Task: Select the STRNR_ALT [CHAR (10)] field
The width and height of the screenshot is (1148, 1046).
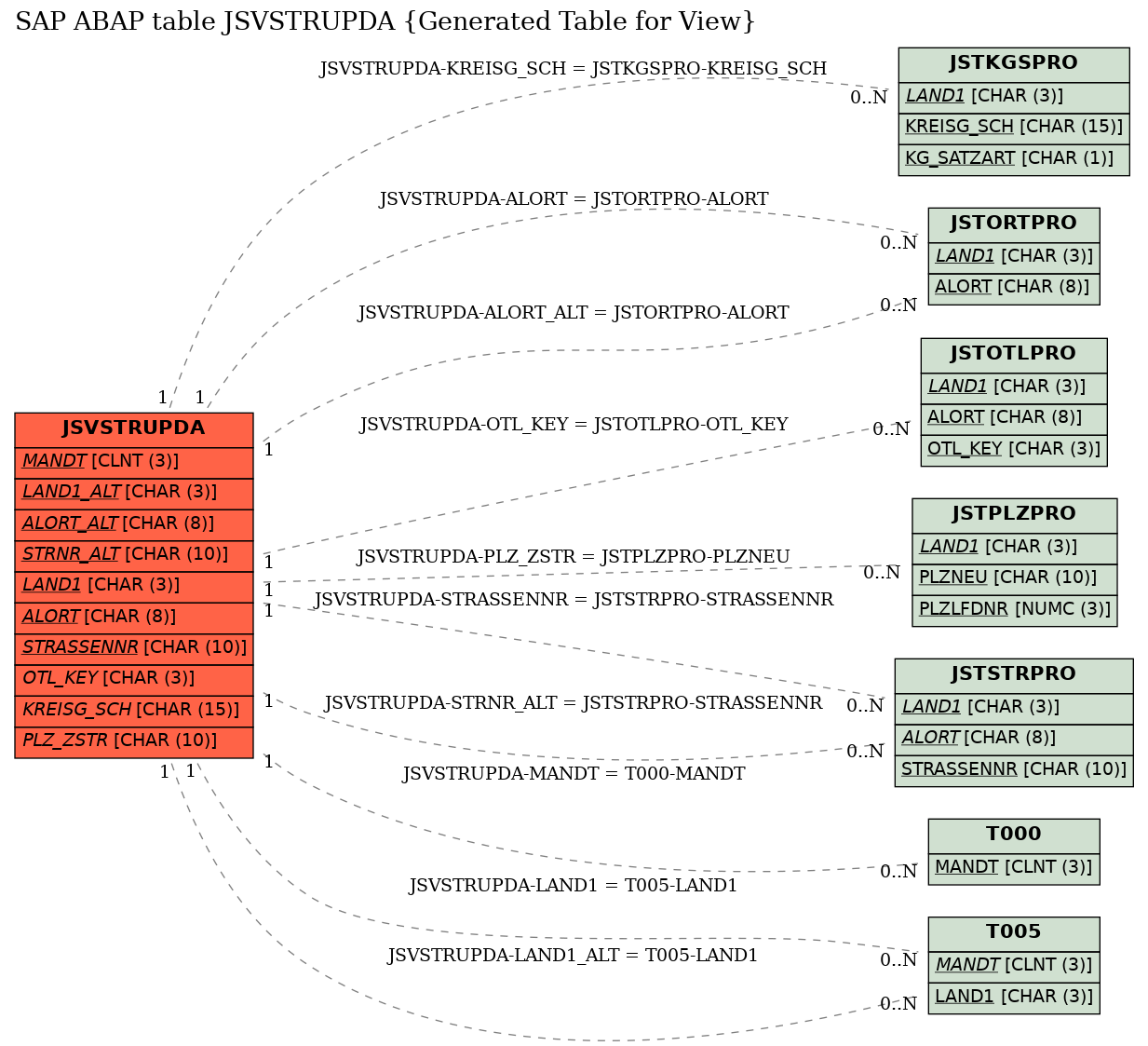Action: click(134, 555)
